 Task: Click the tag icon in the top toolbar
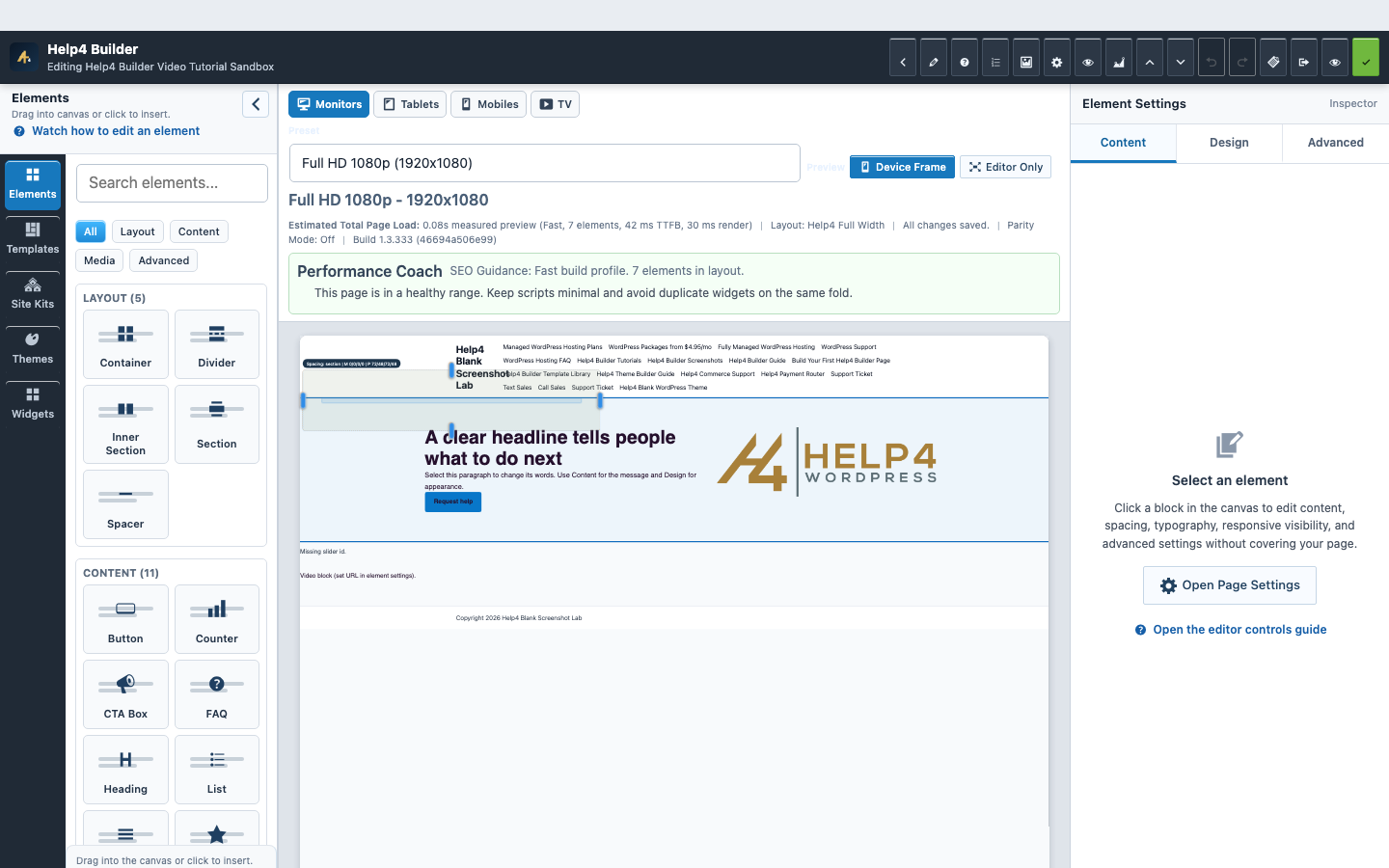[1273, 58]
